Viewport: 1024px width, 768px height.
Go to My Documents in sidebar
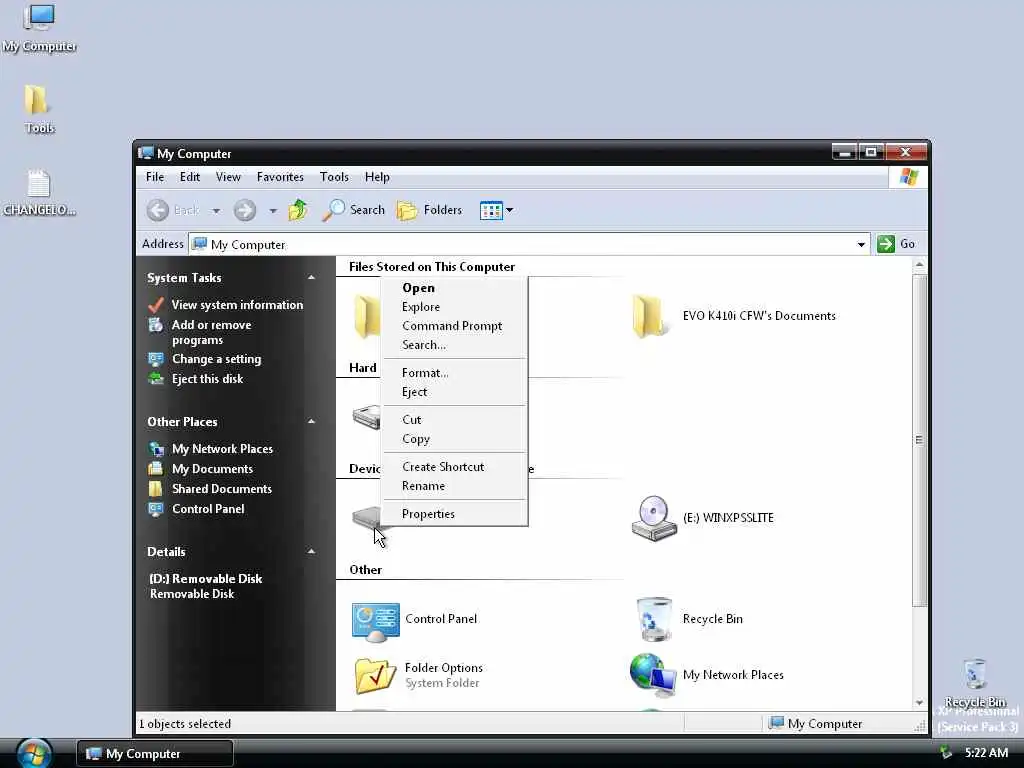pos(212,469)
